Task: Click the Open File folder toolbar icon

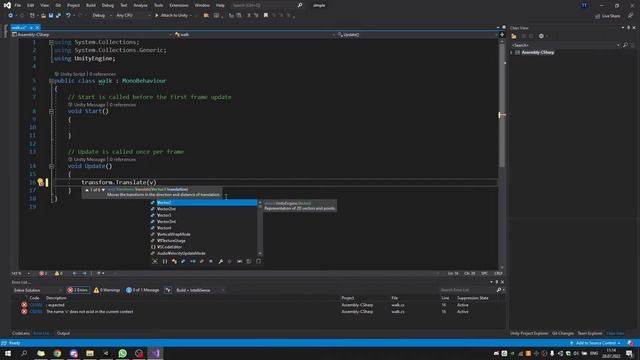Action: tap(43, 16)
